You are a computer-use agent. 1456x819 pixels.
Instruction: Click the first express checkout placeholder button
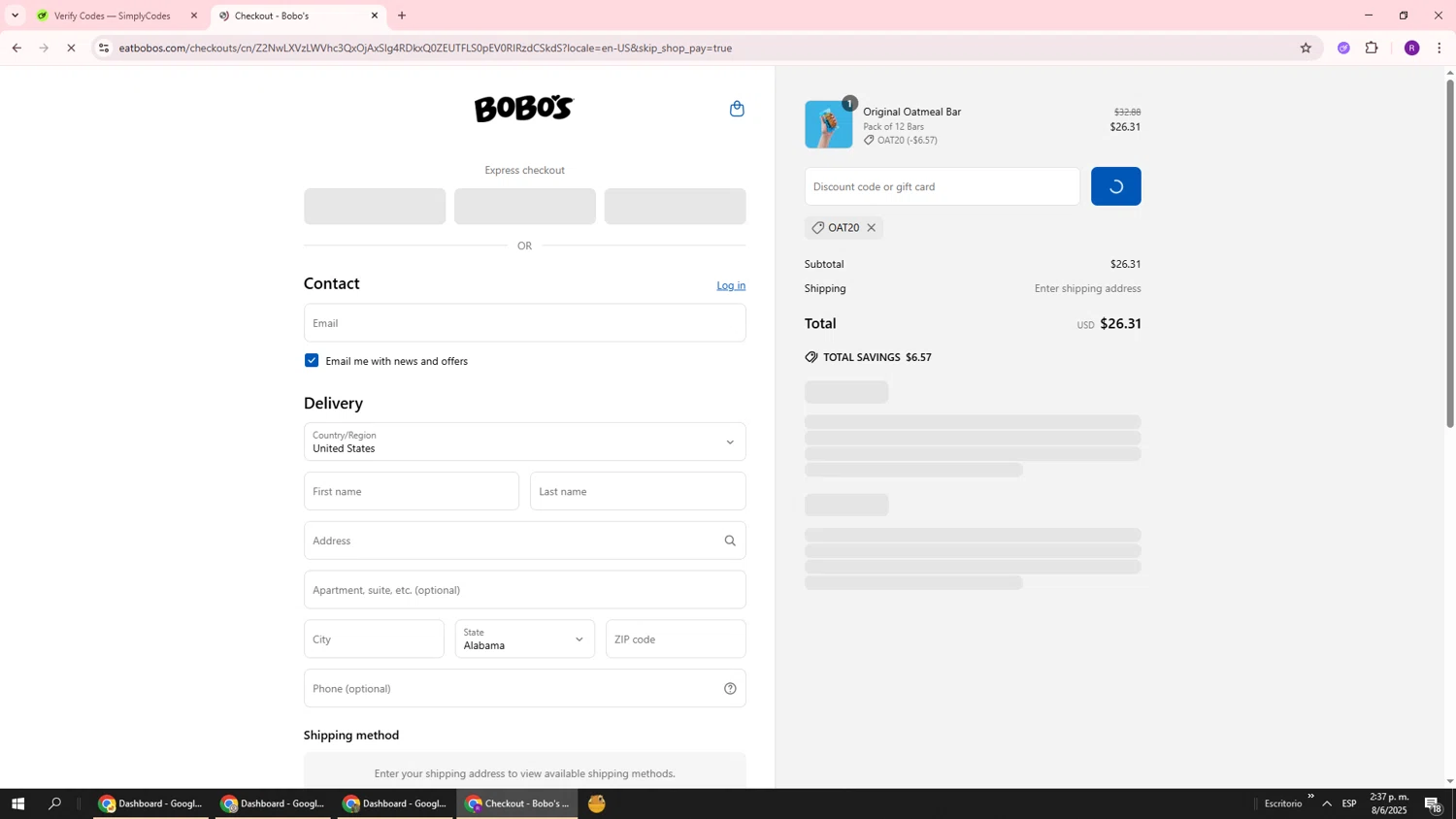tap(375, 207)
